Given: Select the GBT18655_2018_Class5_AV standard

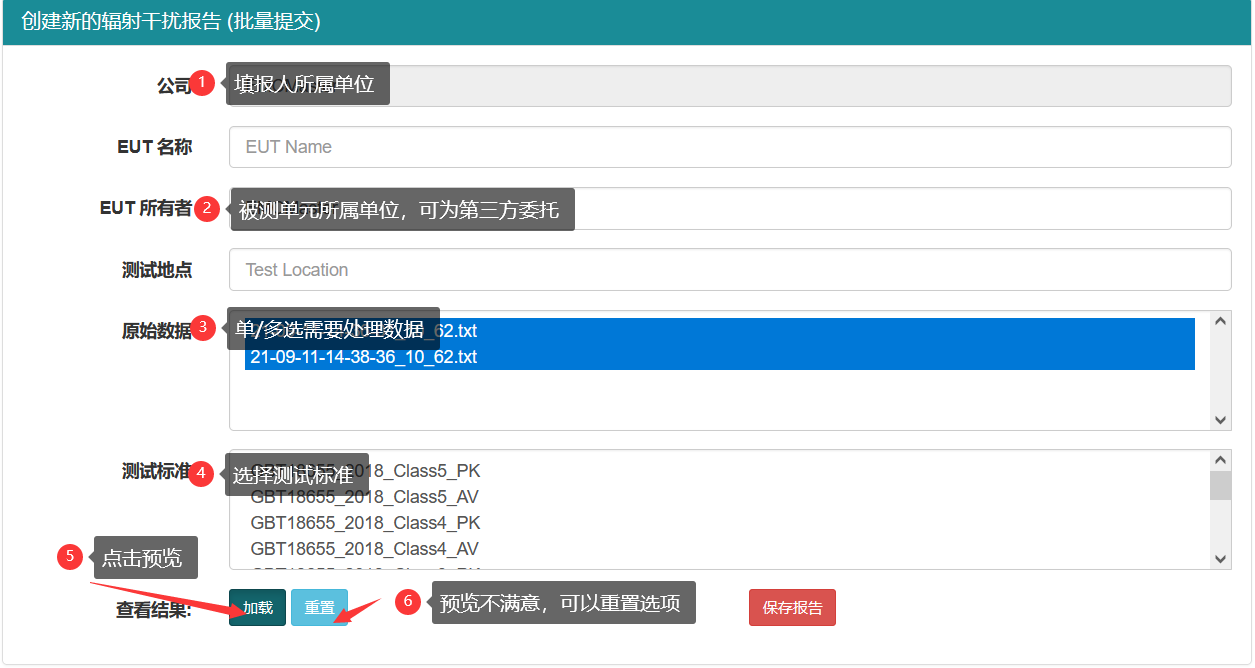Looking at the screenshot, I should (x=363, y=496).
